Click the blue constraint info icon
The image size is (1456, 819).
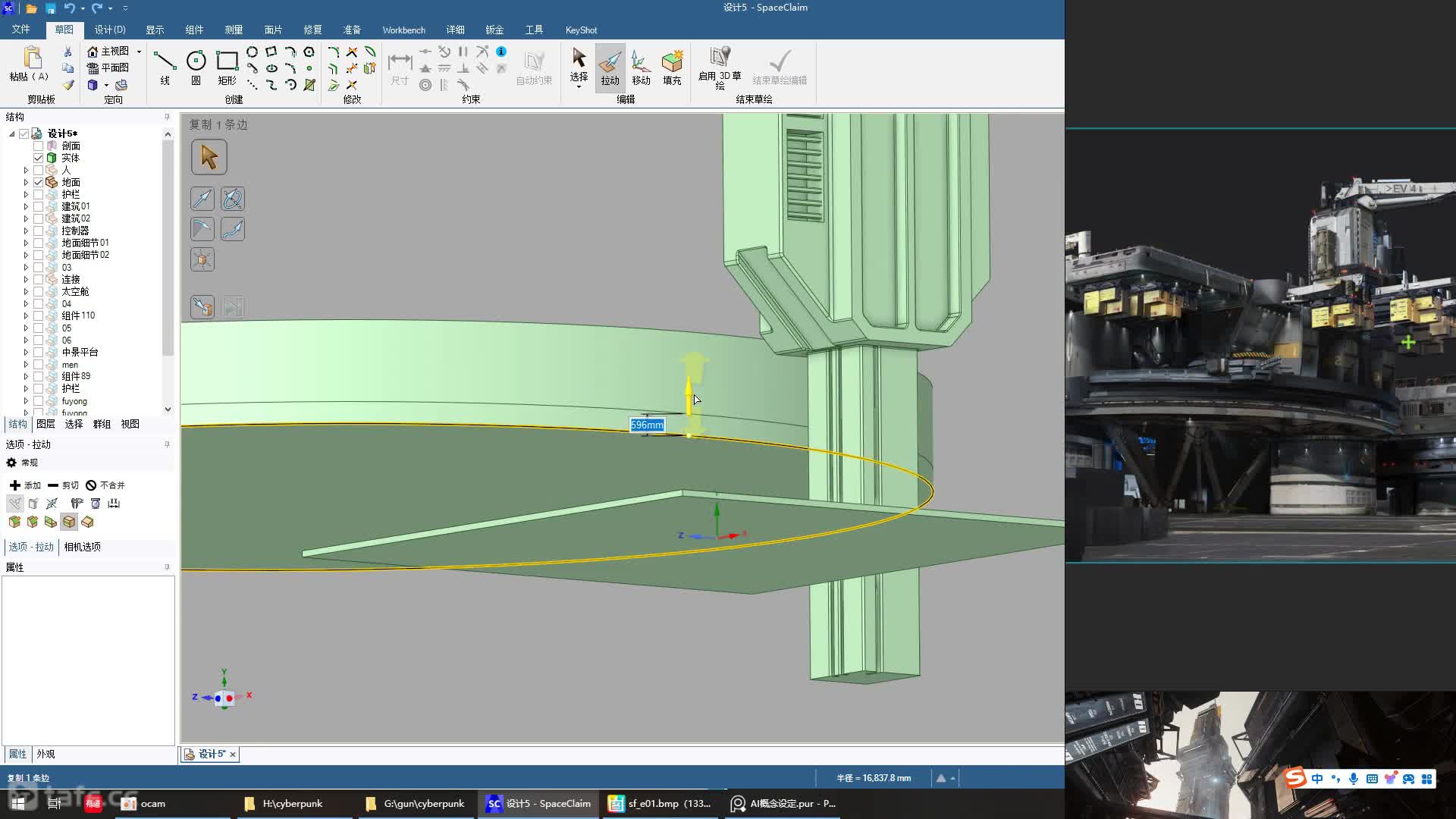tap(501, 52)
